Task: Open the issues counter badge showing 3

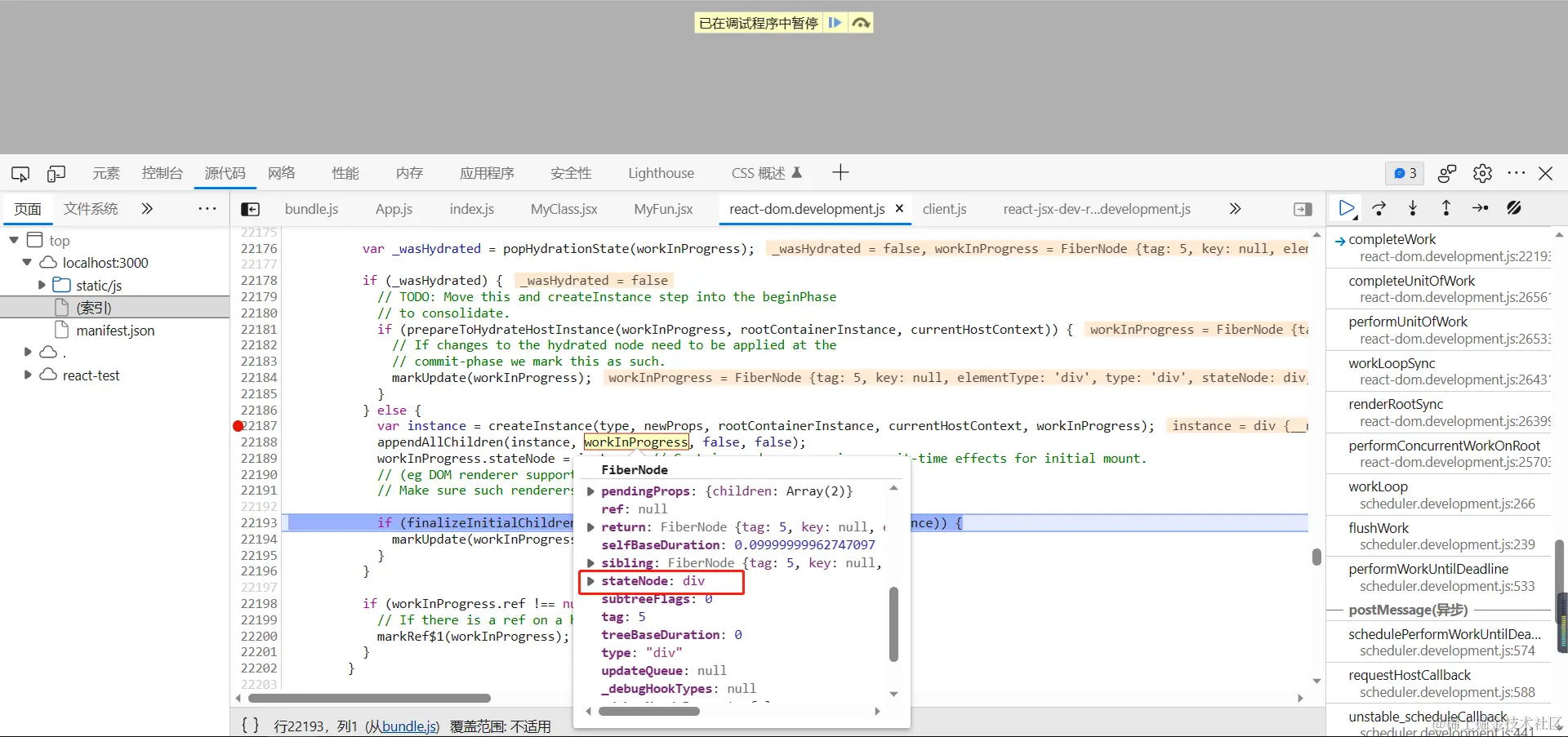Action: coord(1405,173)
